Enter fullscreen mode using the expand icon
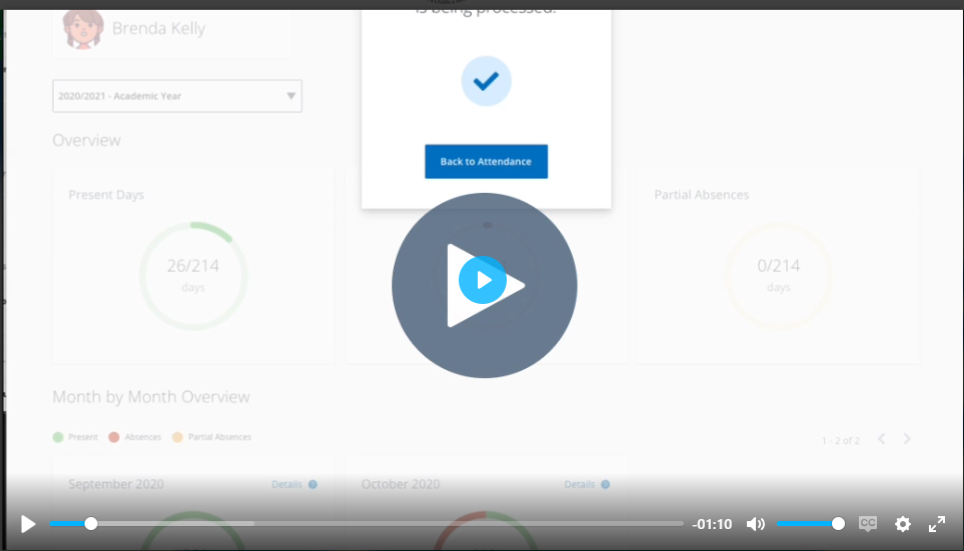The image size is (964, 551). pos(937,524)
